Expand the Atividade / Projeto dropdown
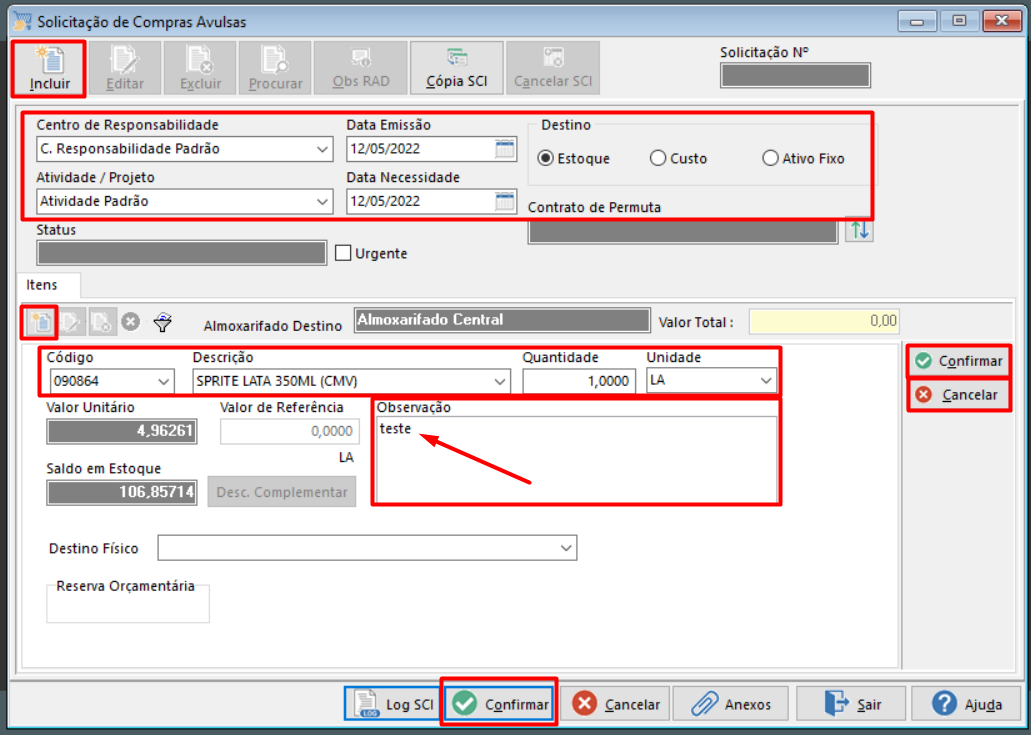This screenshot has width=1031, height=735. [322, 202]
